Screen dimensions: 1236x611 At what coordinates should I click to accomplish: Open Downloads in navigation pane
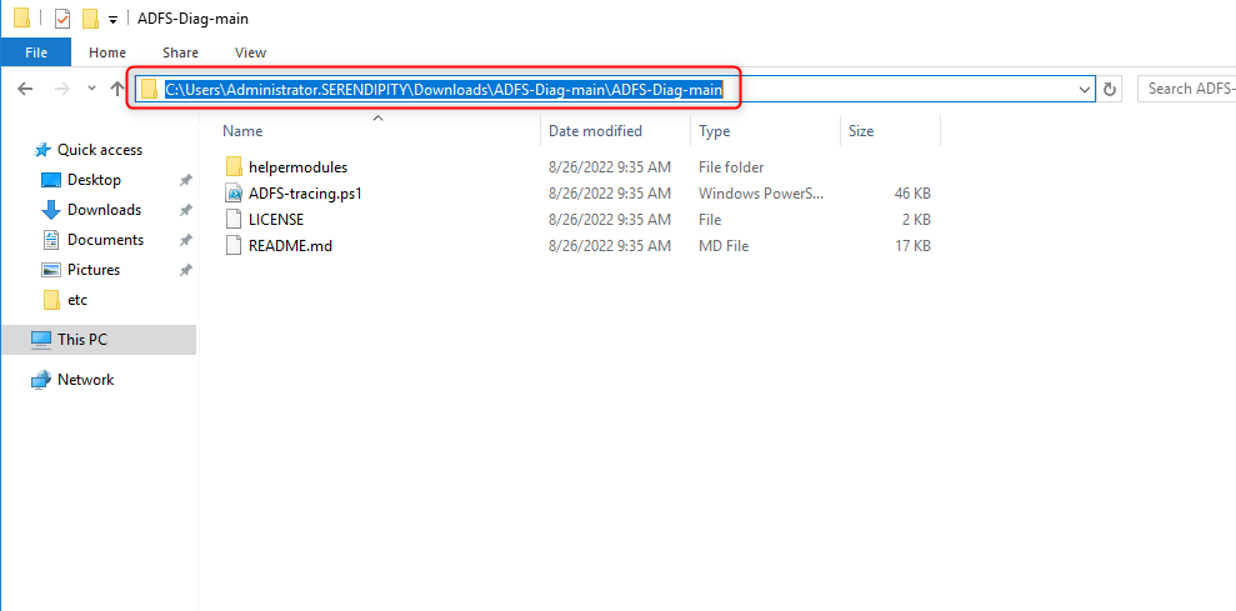tap(104, 209)
